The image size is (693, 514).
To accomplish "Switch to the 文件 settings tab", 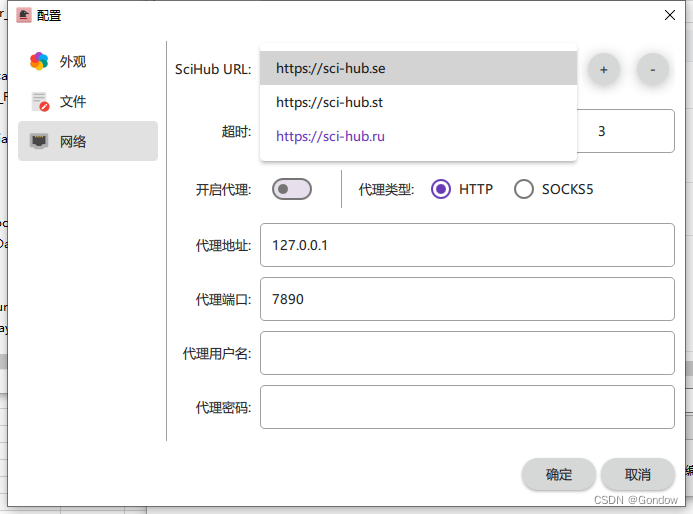I will [88, 102].
